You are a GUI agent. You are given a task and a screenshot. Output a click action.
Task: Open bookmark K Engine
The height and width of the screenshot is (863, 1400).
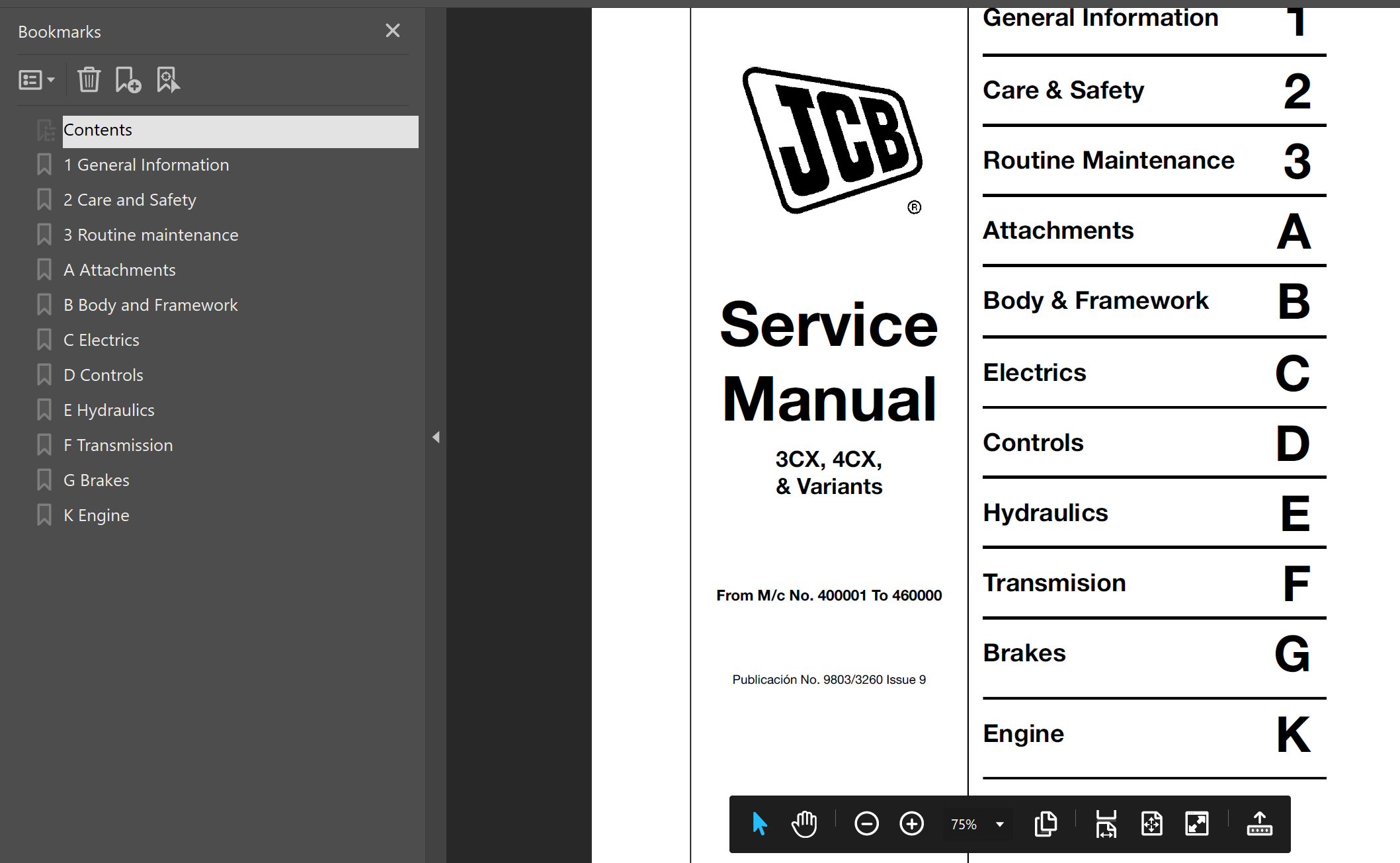[97, 515]
